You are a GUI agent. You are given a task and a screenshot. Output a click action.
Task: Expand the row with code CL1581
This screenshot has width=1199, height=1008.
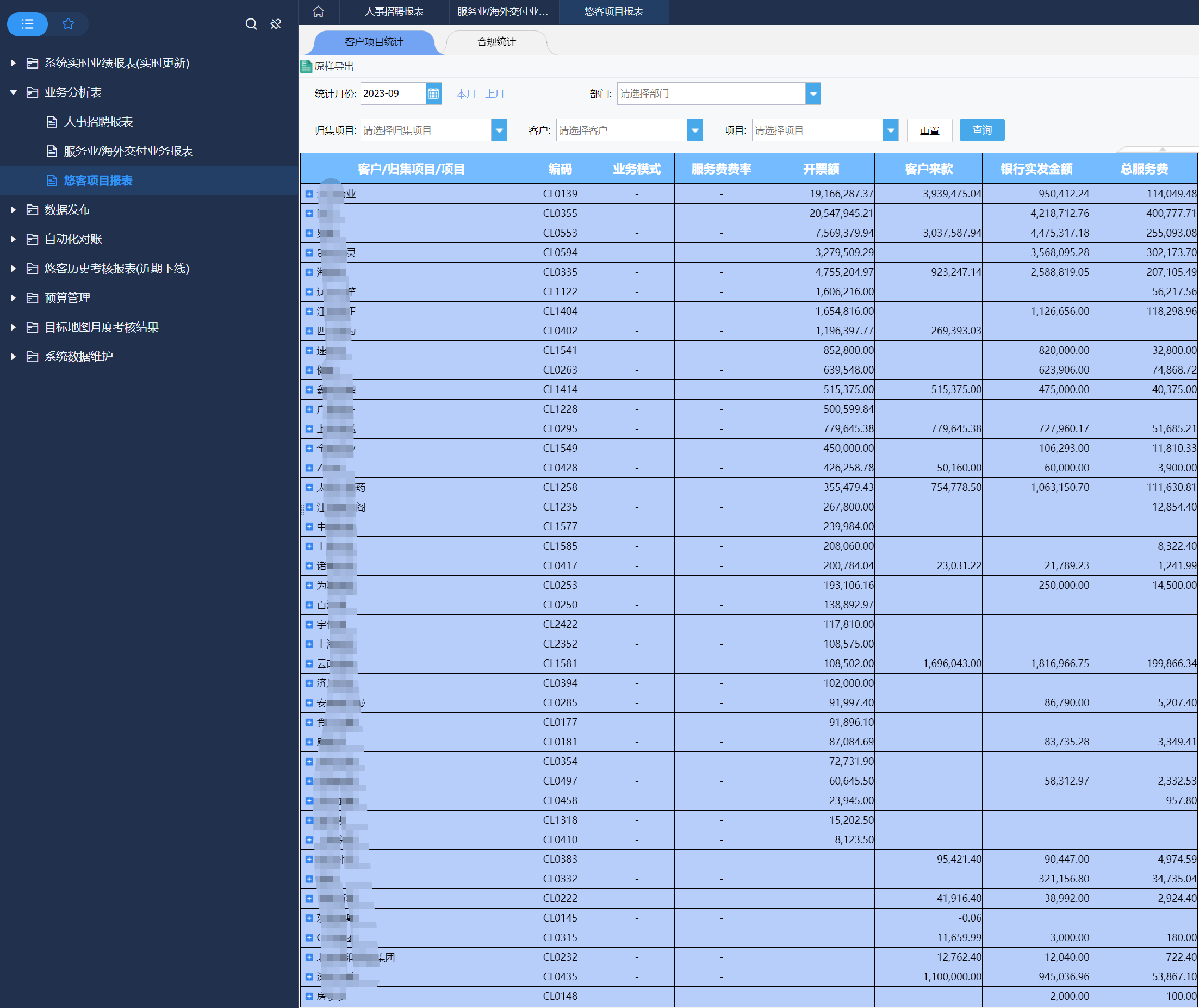(309, 664)
